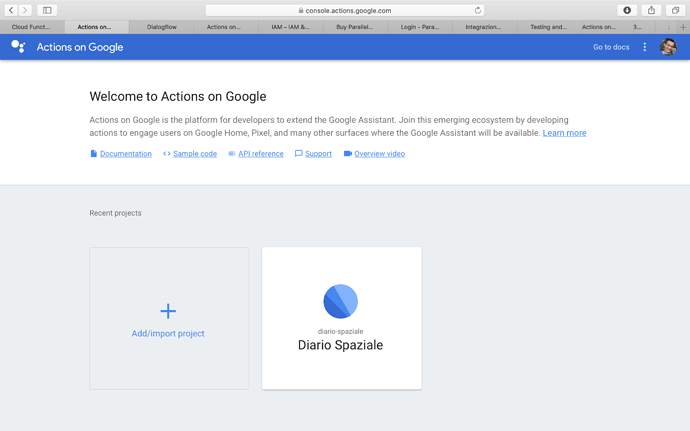This screenshot has width=690, height=431.
Task: Switch to the Cloud Functions tab
Action: tap(31, 27)
